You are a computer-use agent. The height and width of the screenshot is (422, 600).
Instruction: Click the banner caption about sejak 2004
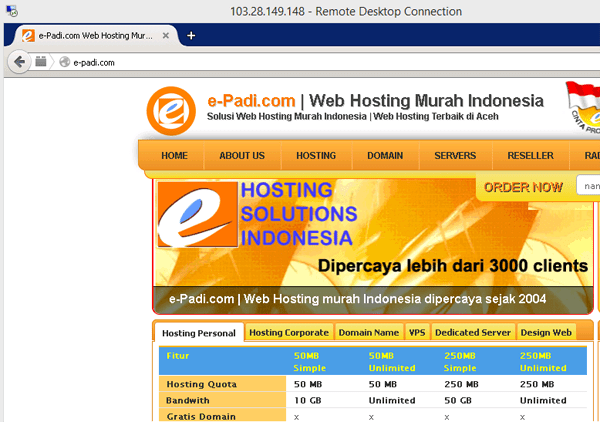tap(357, 299)
